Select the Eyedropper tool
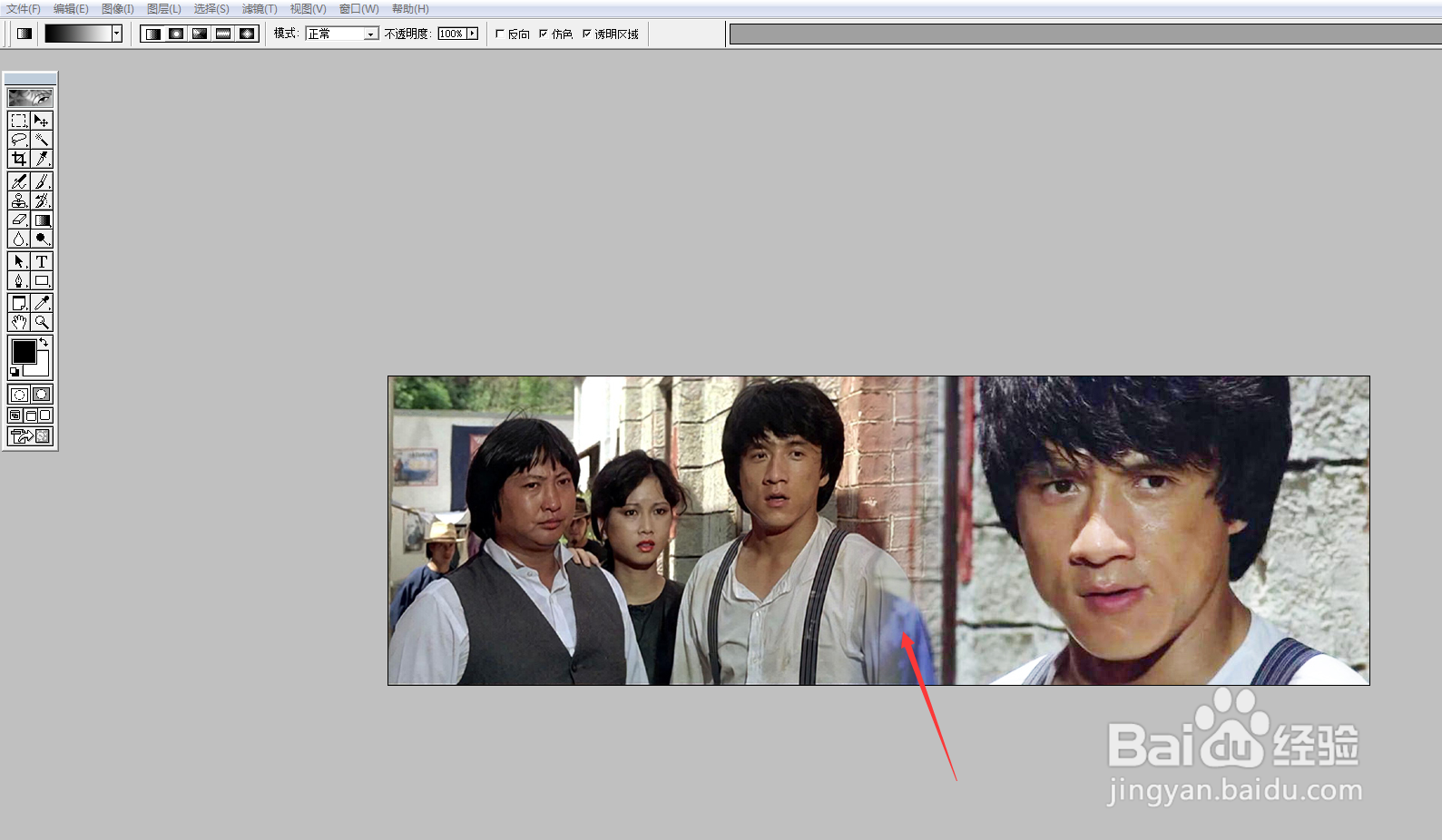The width and height of the screenshot is (1442, 840). [42, 303]
